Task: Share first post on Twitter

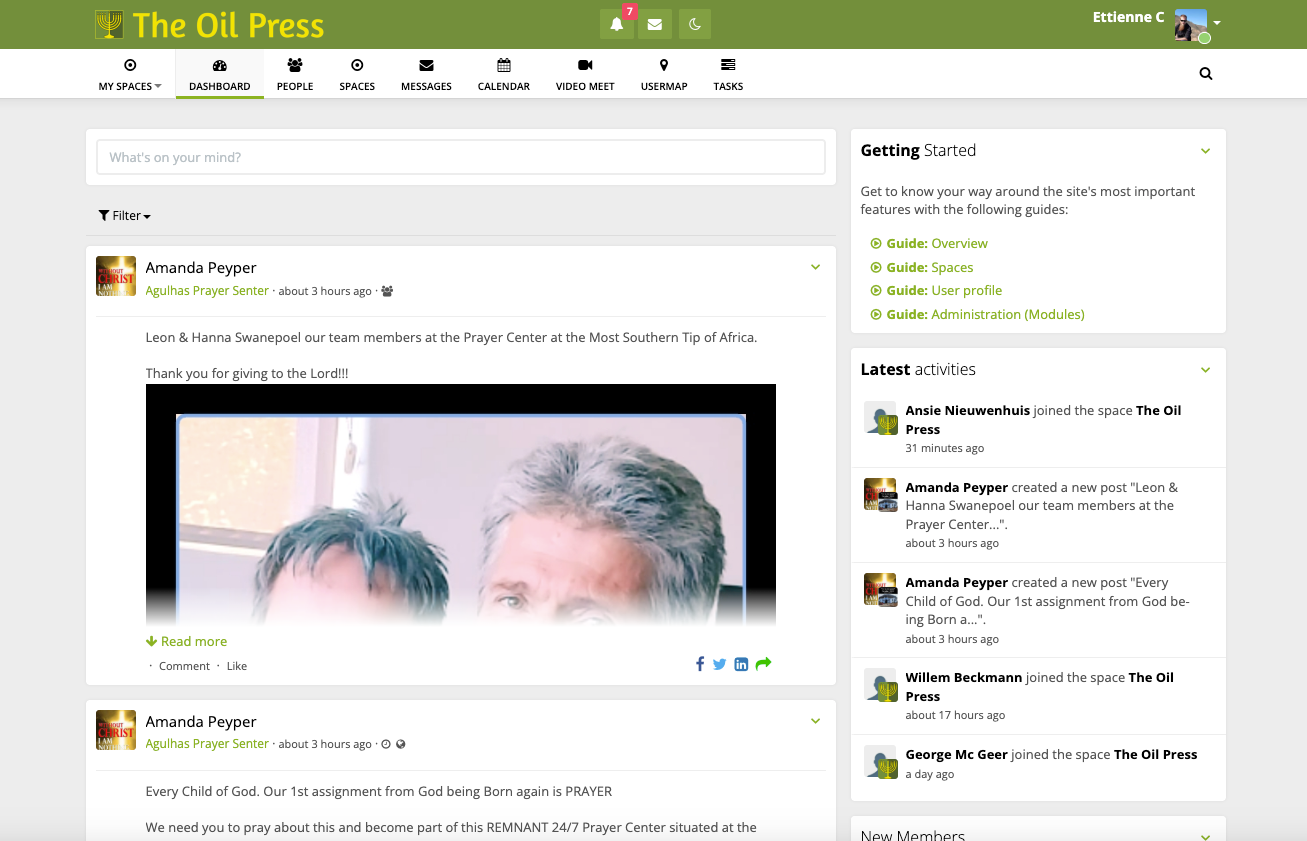Action: coord(719,664)
